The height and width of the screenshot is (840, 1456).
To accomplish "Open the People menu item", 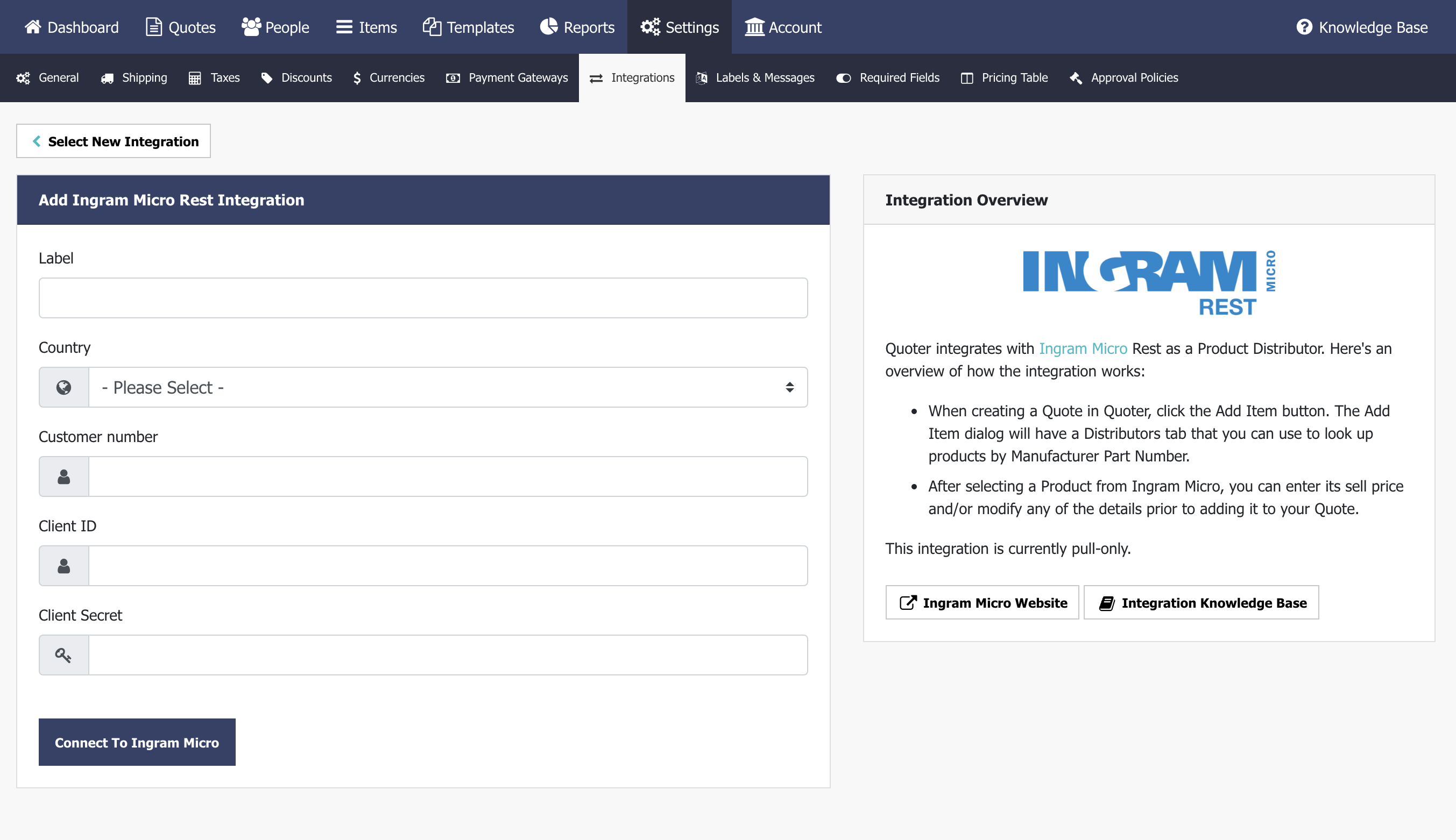I will tap(275, 26).
